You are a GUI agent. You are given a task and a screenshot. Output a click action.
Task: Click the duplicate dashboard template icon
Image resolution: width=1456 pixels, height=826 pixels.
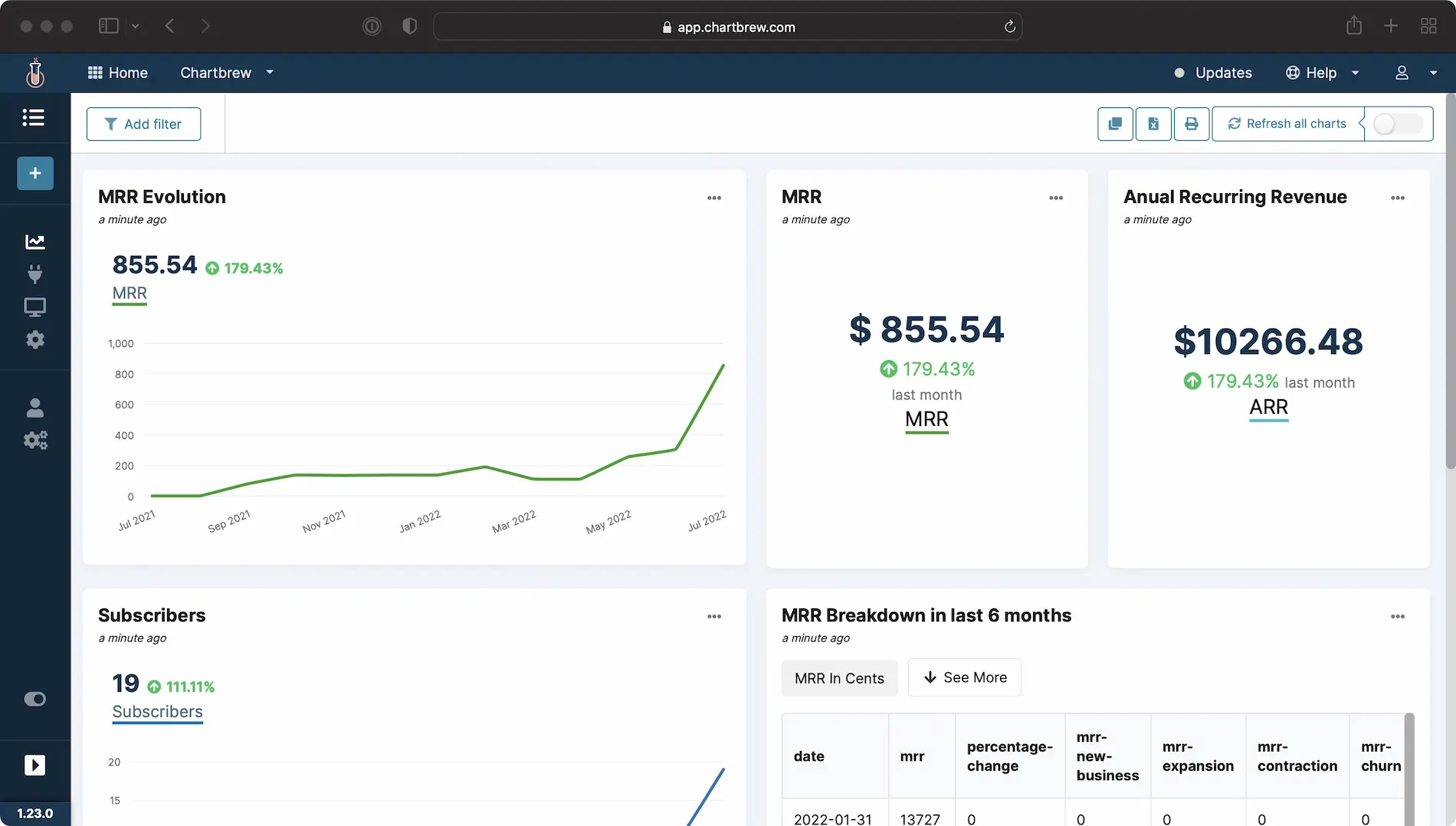point(1115,124)
